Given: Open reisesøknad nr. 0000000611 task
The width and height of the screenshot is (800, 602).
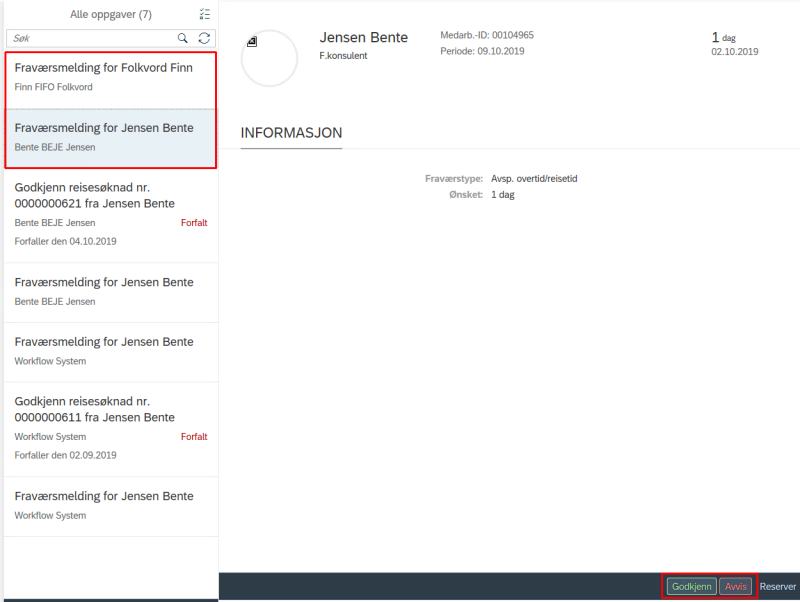Looking at the screenshot, I should (111, 430).
